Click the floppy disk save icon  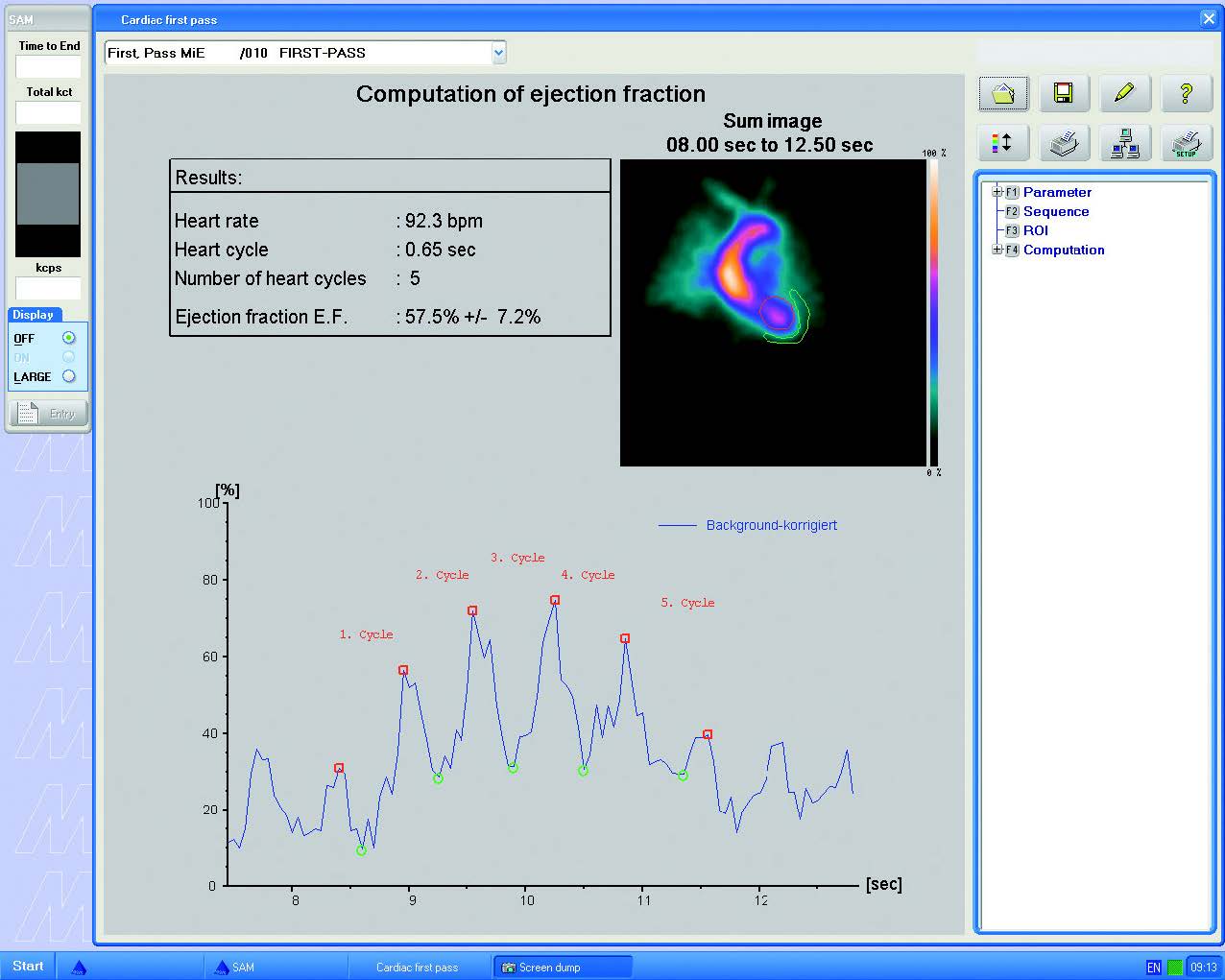click(x=1063, y=93)
